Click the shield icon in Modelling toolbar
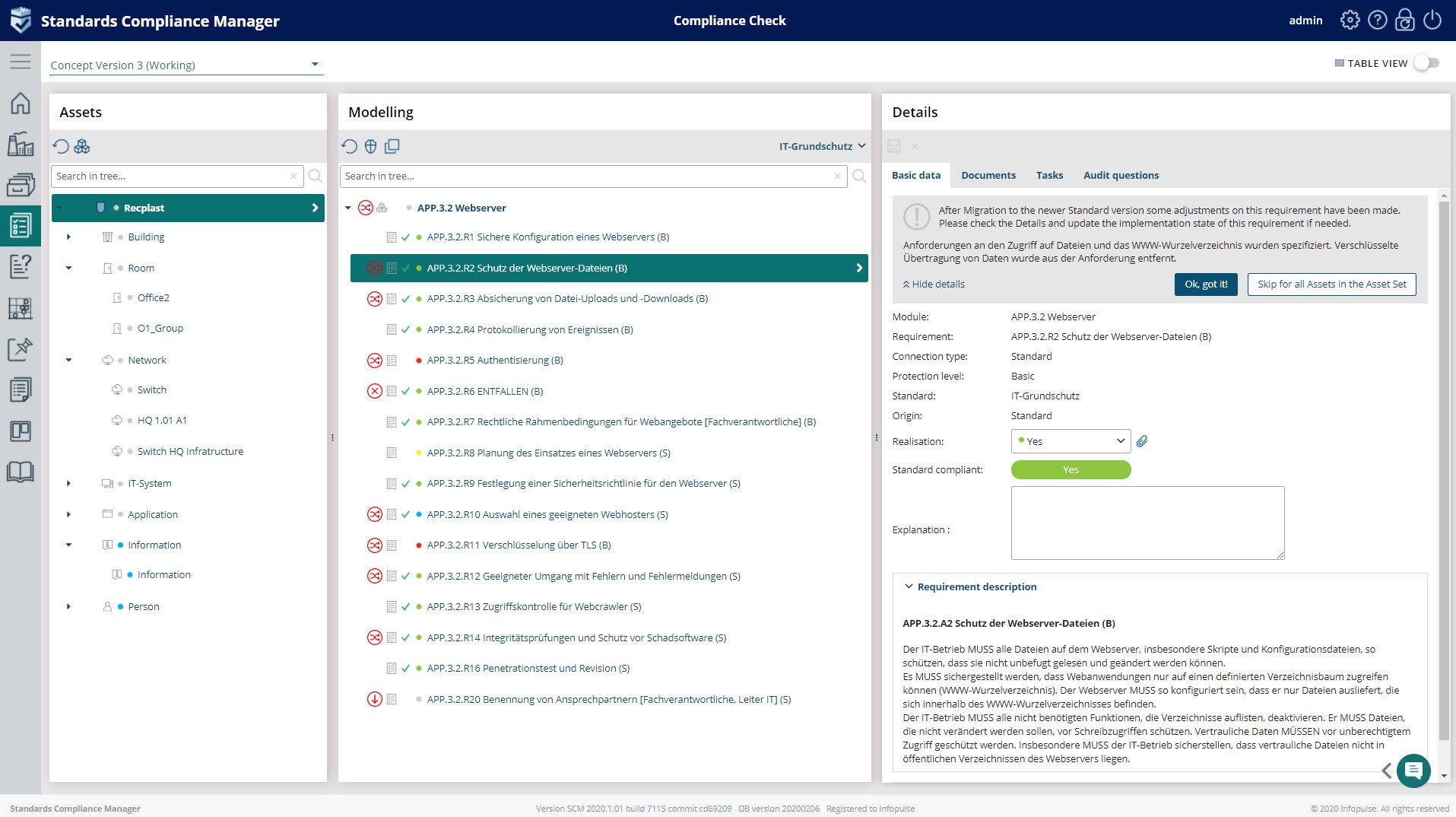Image resolution: width=1456 pixels, height=817 pixels. click(371, 146)
